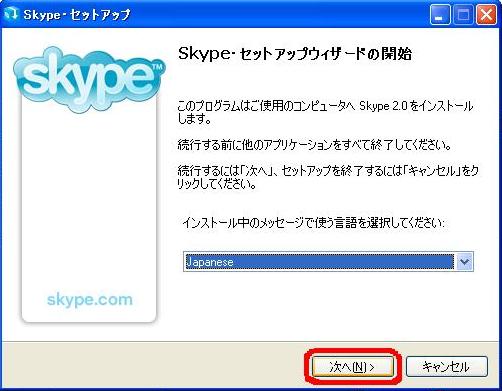Click the キャンセル cancel button

446,367
